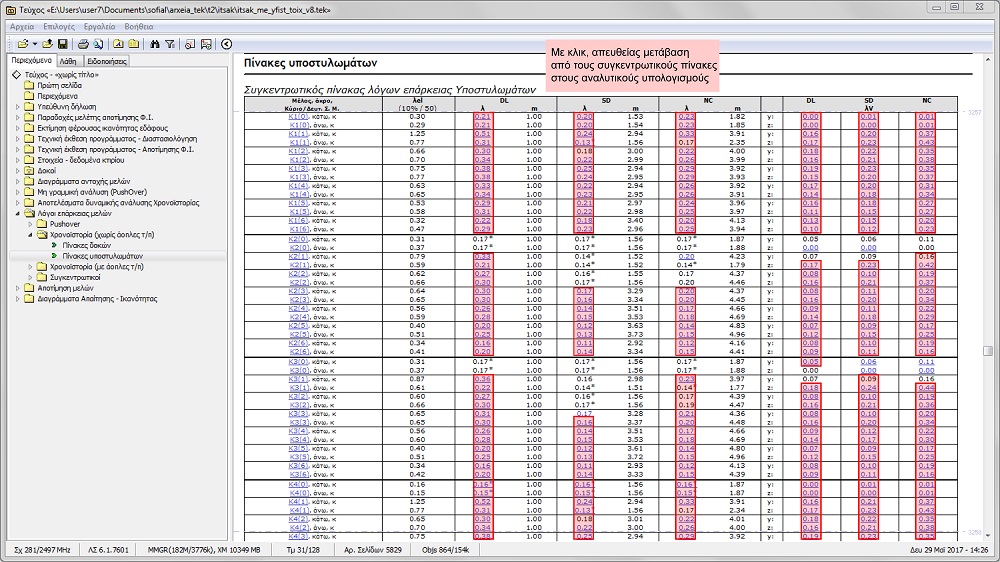Open the Επιλογές menu

coord(59,27)
